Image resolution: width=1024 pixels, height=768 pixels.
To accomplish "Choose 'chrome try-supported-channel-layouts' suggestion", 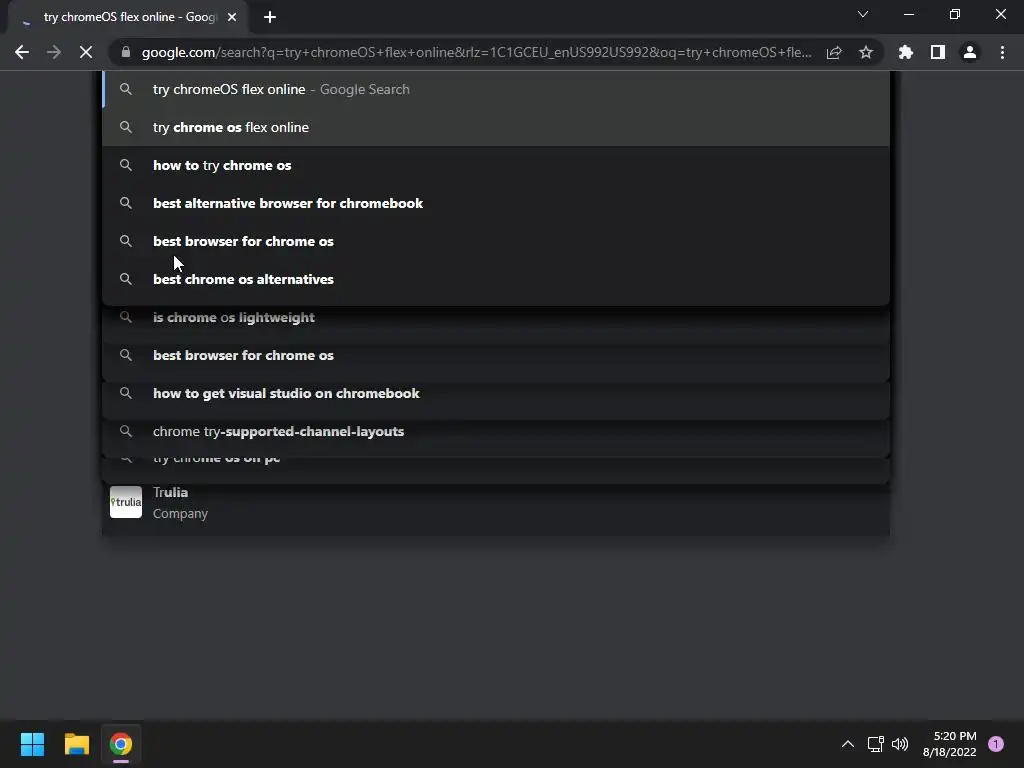I will coord(496,432).
